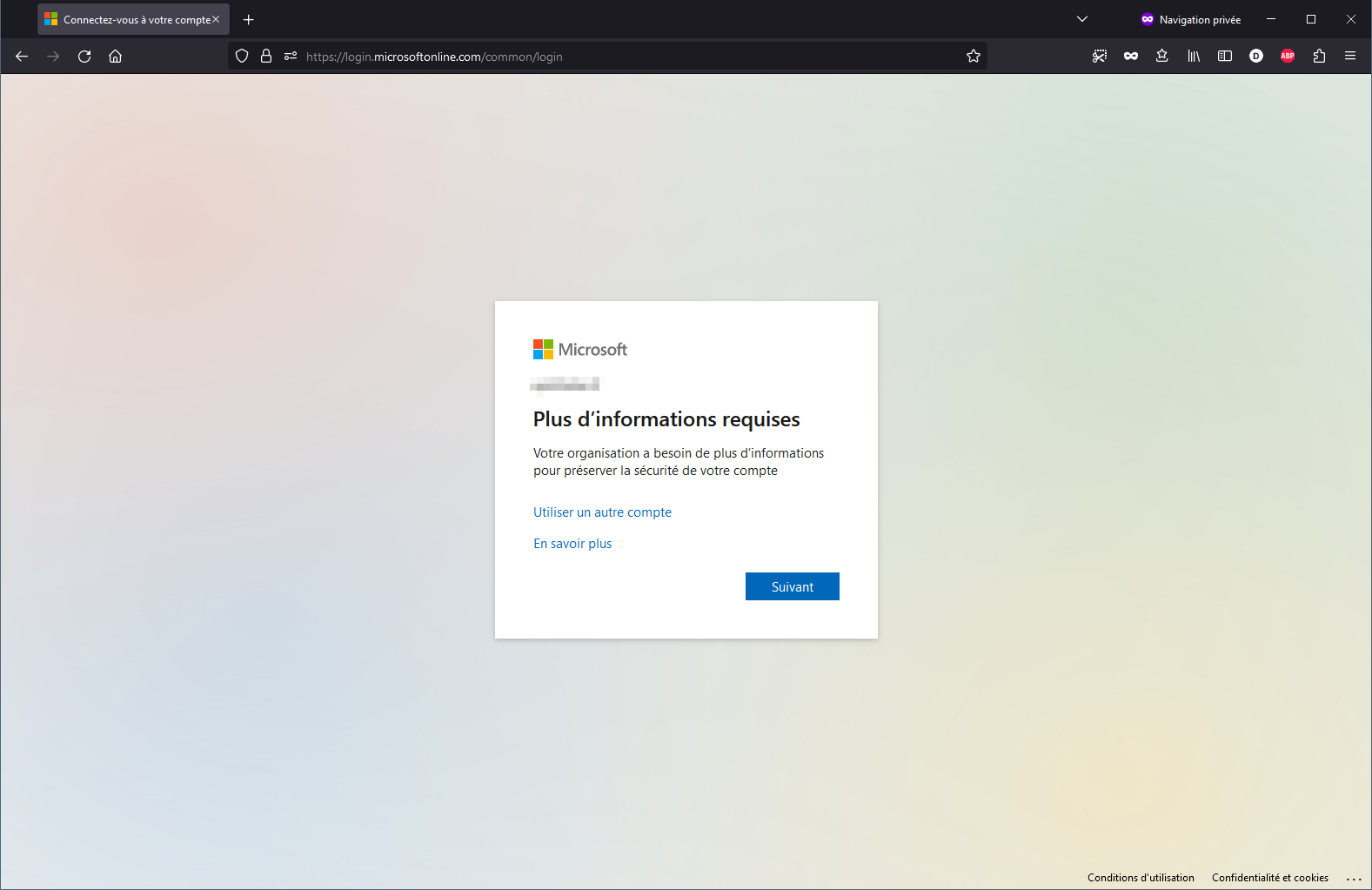This screenshot has height=890, width=1372.
Task: Click the Suivant button
Action: pyautogui.click(x=793, y=586)
